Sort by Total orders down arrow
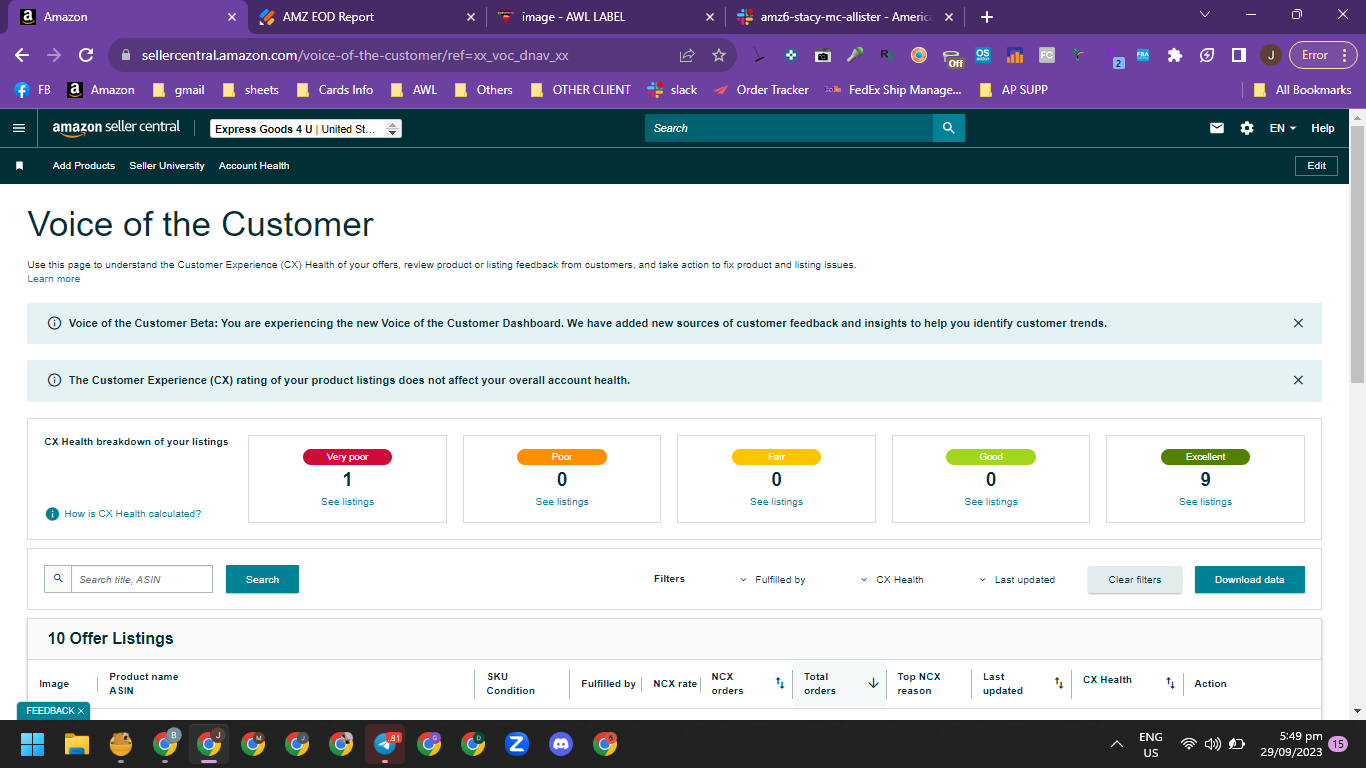Screen dimensions: 1366x768 tap(873, 683)
